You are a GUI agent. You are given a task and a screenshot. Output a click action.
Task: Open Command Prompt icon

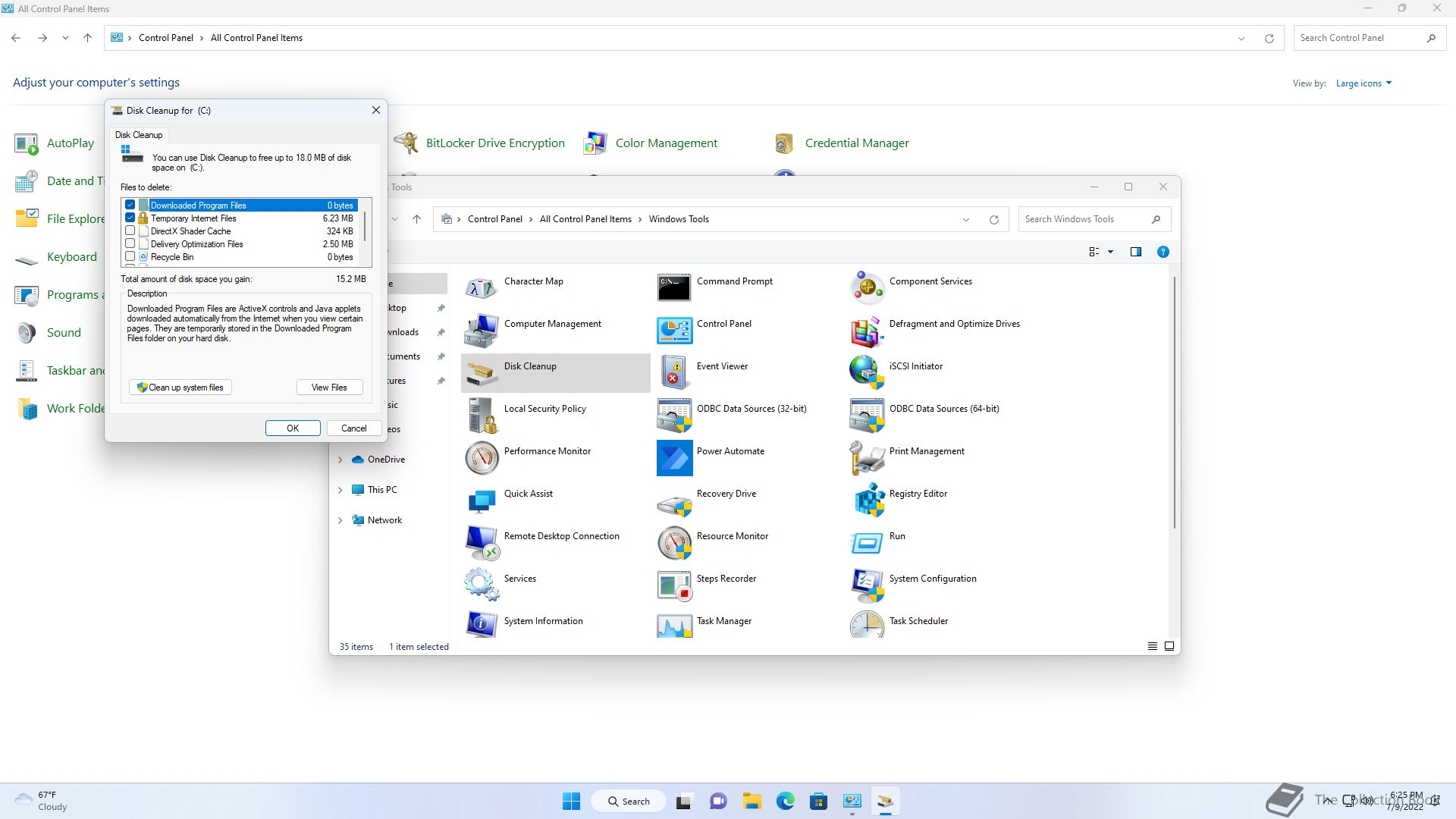click(x=674, y=288)
